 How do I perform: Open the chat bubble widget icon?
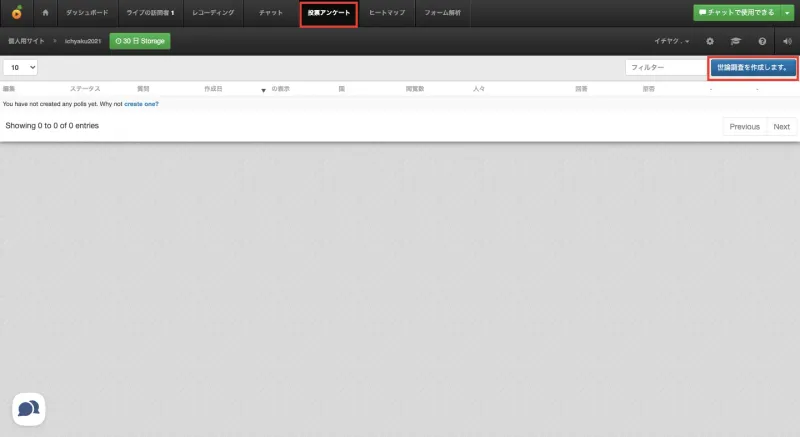coord(29,409)
